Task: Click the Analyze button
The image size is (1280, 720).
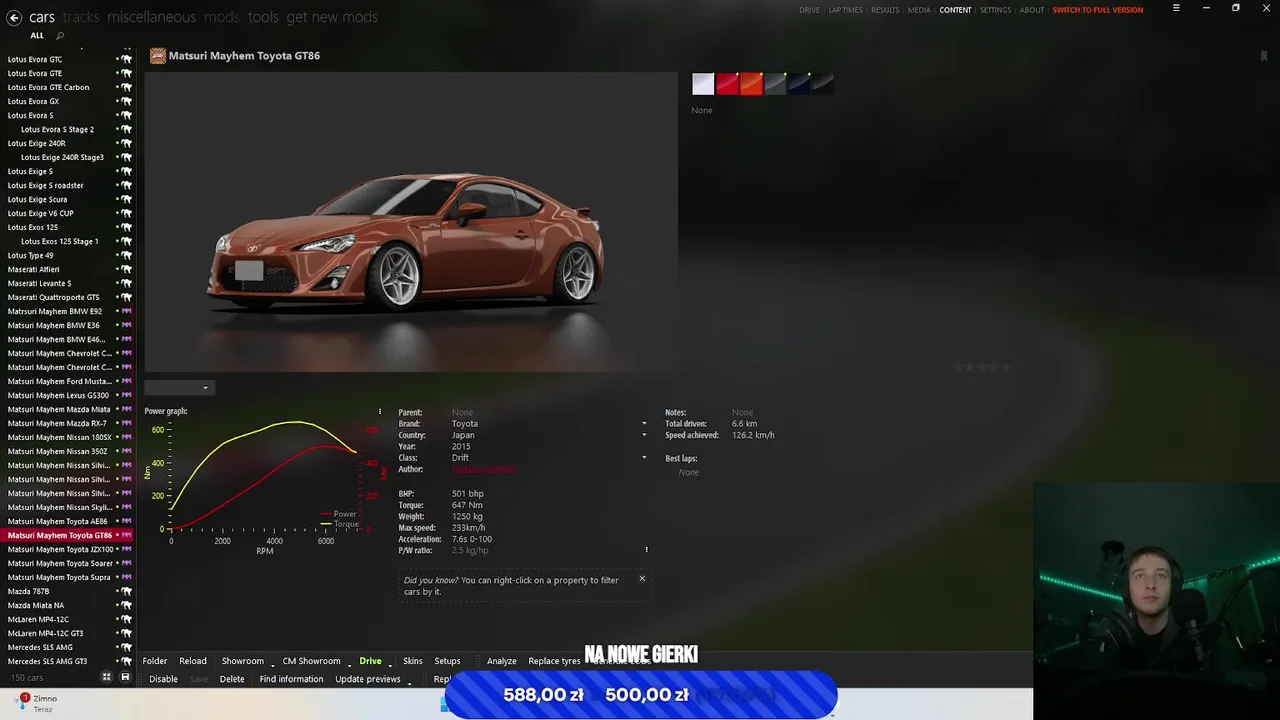Action: pyautogui.click(x=501, y=661)
